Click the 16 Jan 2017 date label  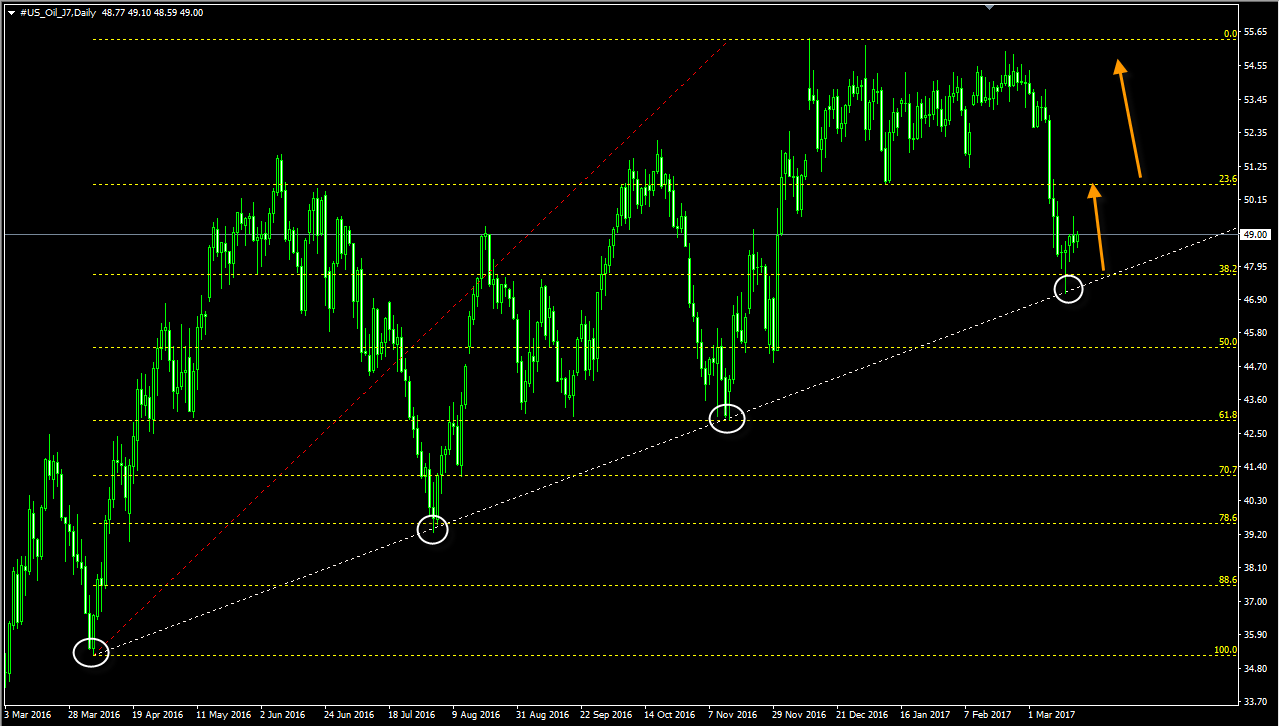[926, 715]
